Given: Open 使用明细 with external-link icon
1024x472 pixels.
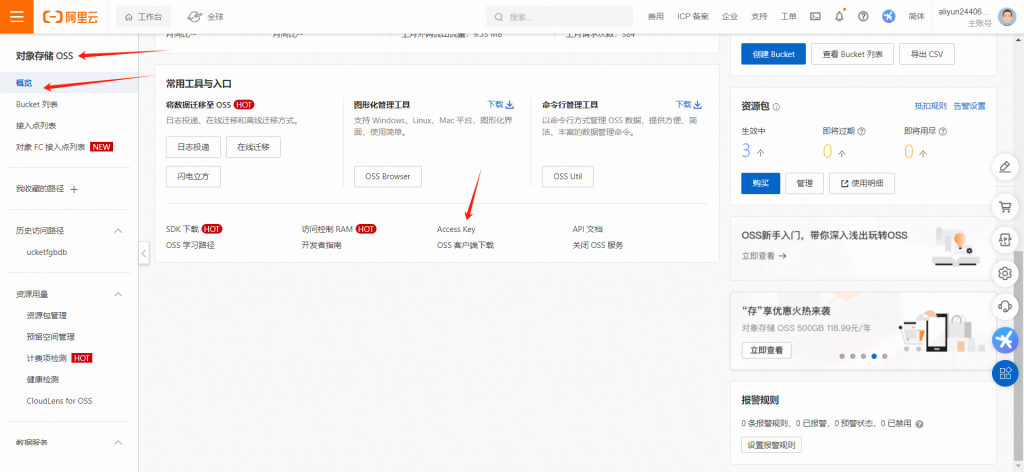Looking at the screenshot, I should (x=862, y=183).
